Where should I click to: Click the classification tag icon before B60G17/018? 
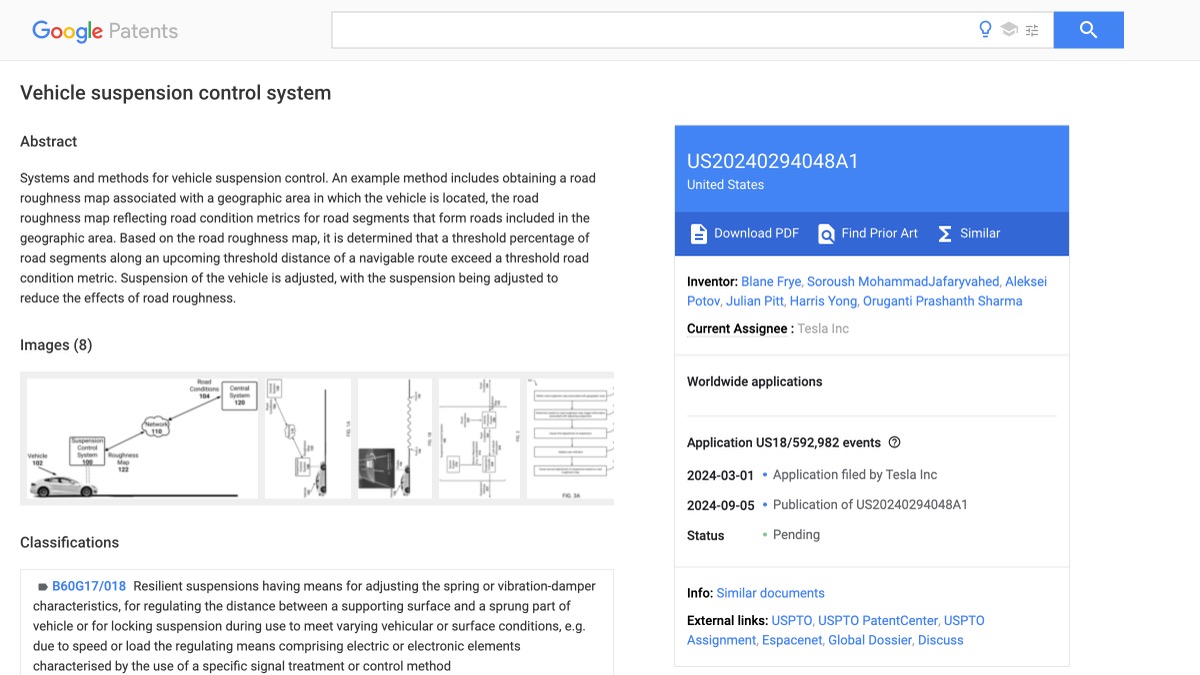43,587
